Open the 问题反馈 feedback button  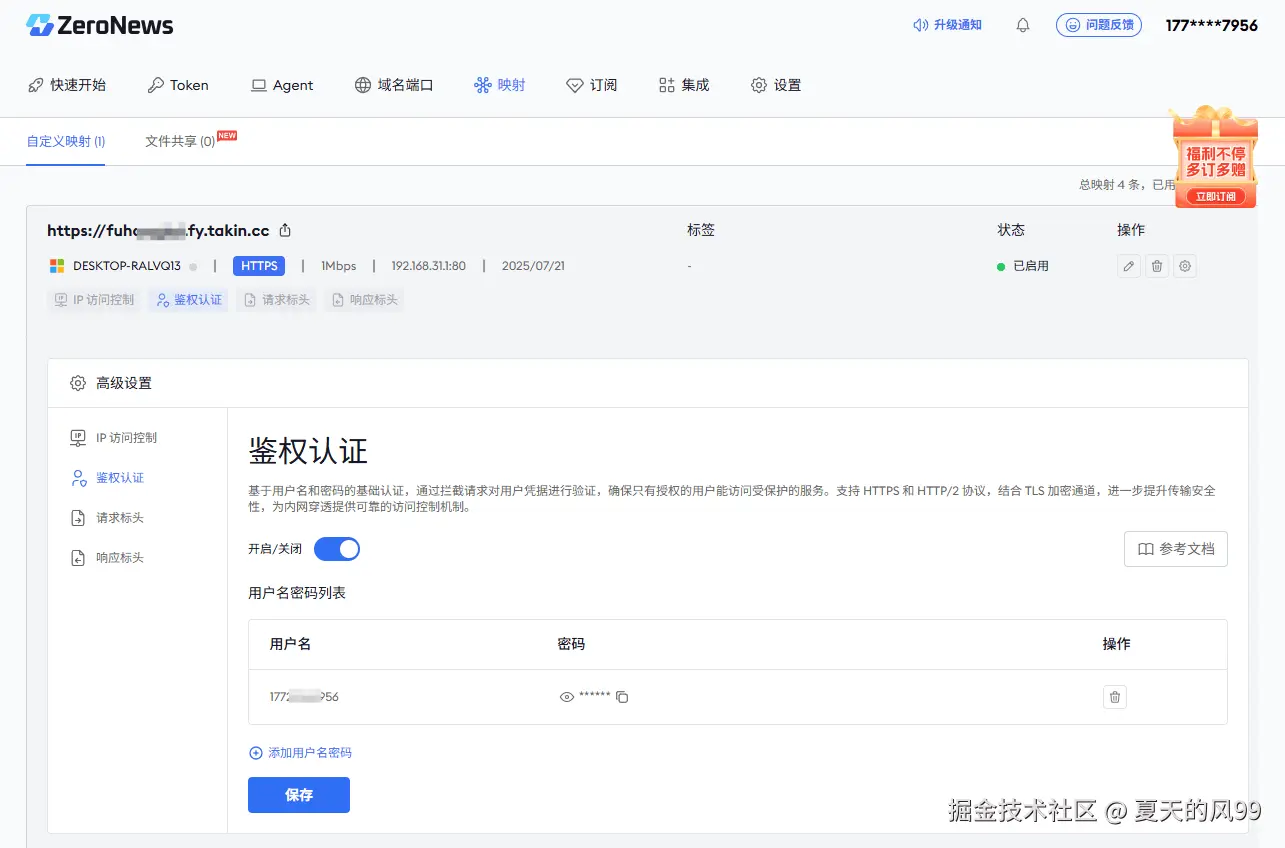click(x=1099, y=25)
